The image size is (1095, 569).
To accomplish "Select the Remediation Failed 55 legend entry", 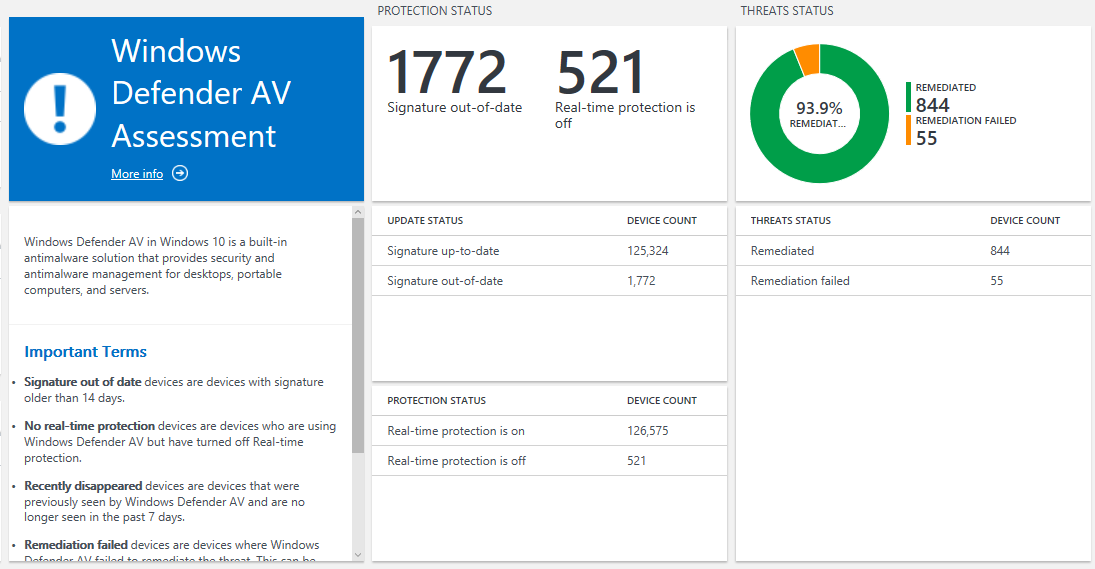I will pyautogui.click(x=964, y=131).
